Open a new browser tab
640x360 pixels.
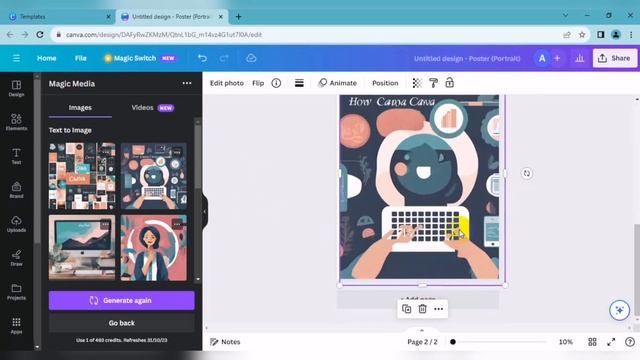238,17
